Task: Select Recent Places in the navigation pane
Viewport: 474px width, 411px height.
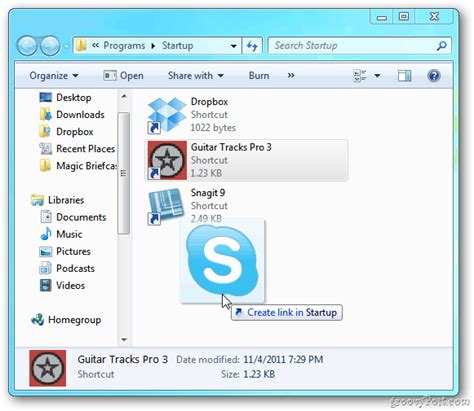Action: (x=85, y=149)
